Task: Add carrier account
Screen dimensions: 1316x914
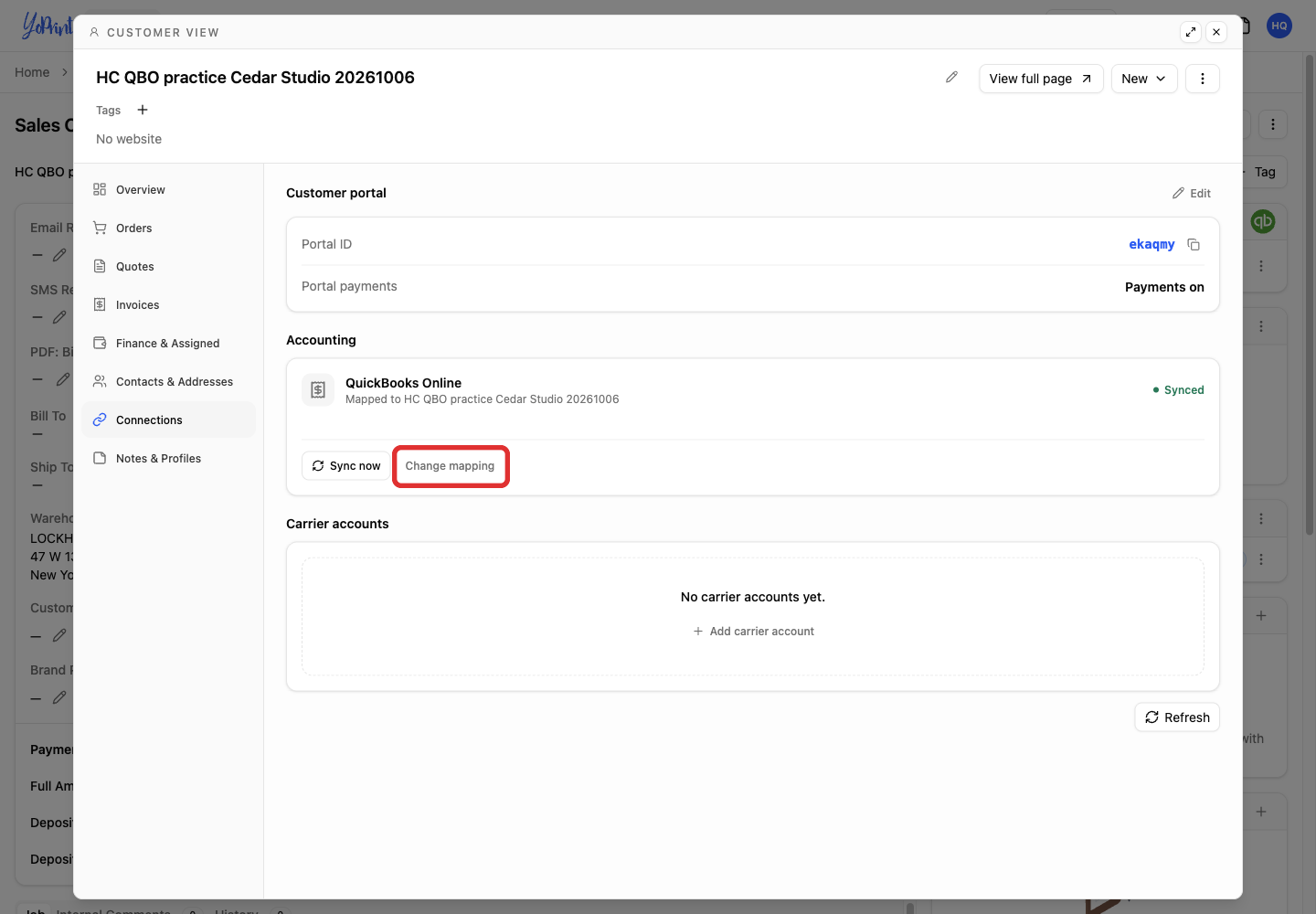Action: tap(753, 632)
